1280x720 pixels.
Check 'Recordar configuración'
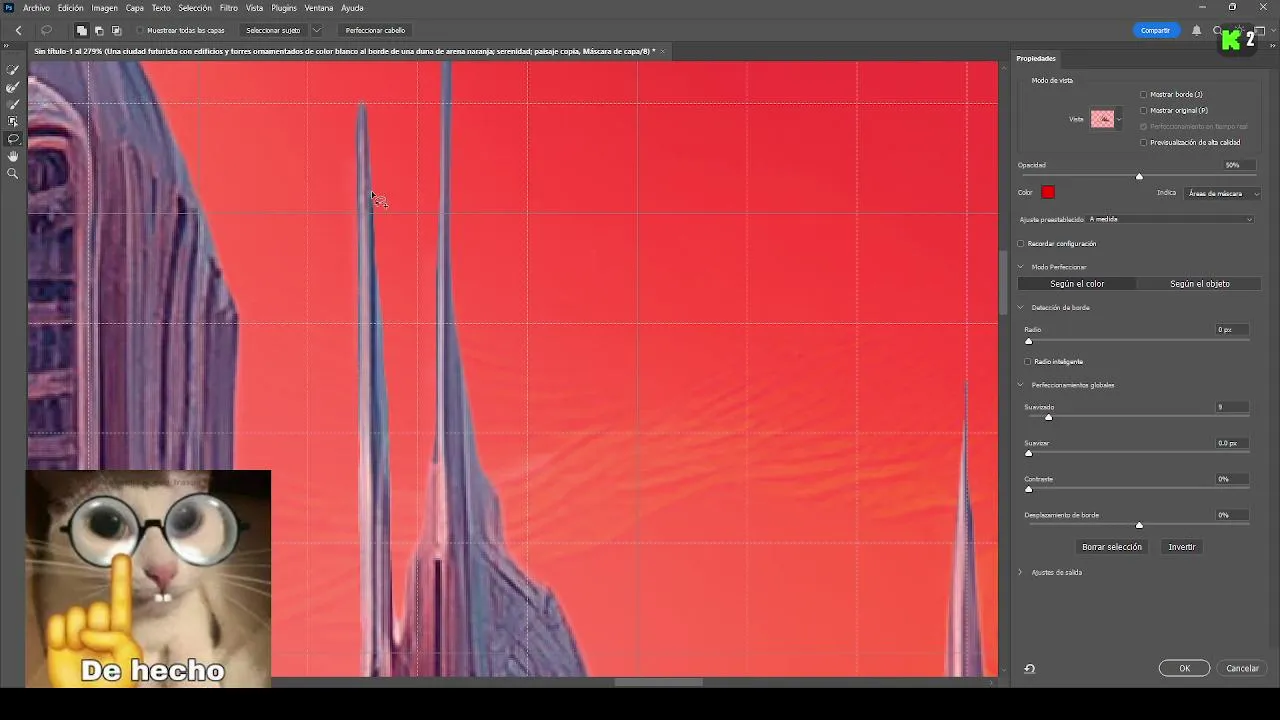(x=1021, y=244)
